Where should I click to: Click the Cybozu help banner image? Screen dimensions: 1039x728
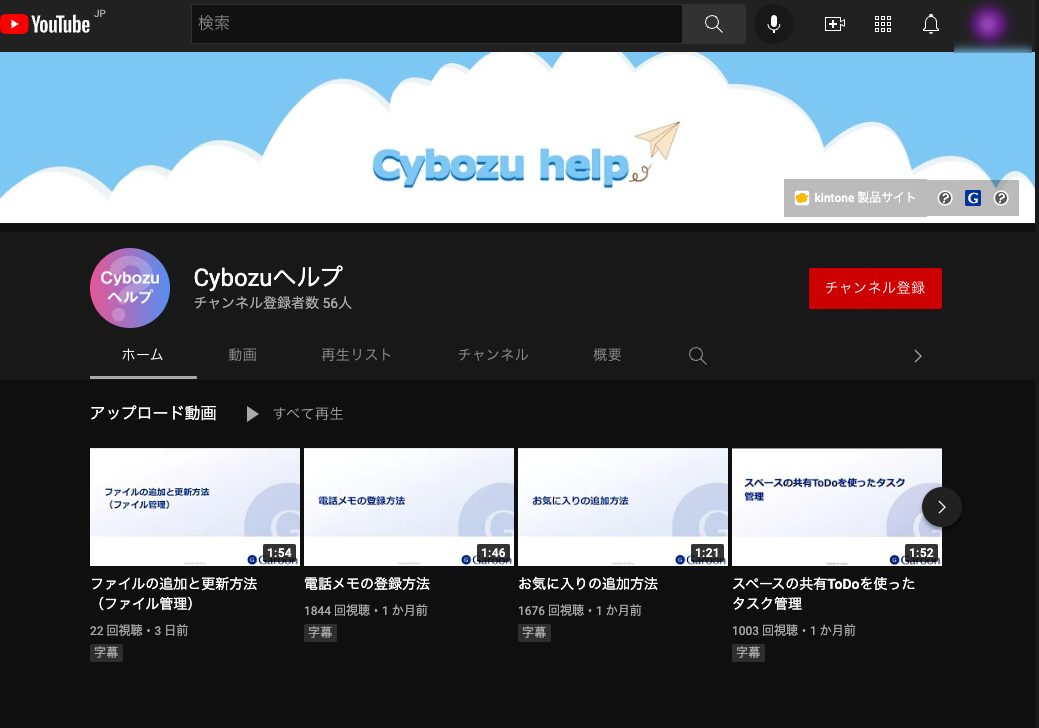point(517,138)
